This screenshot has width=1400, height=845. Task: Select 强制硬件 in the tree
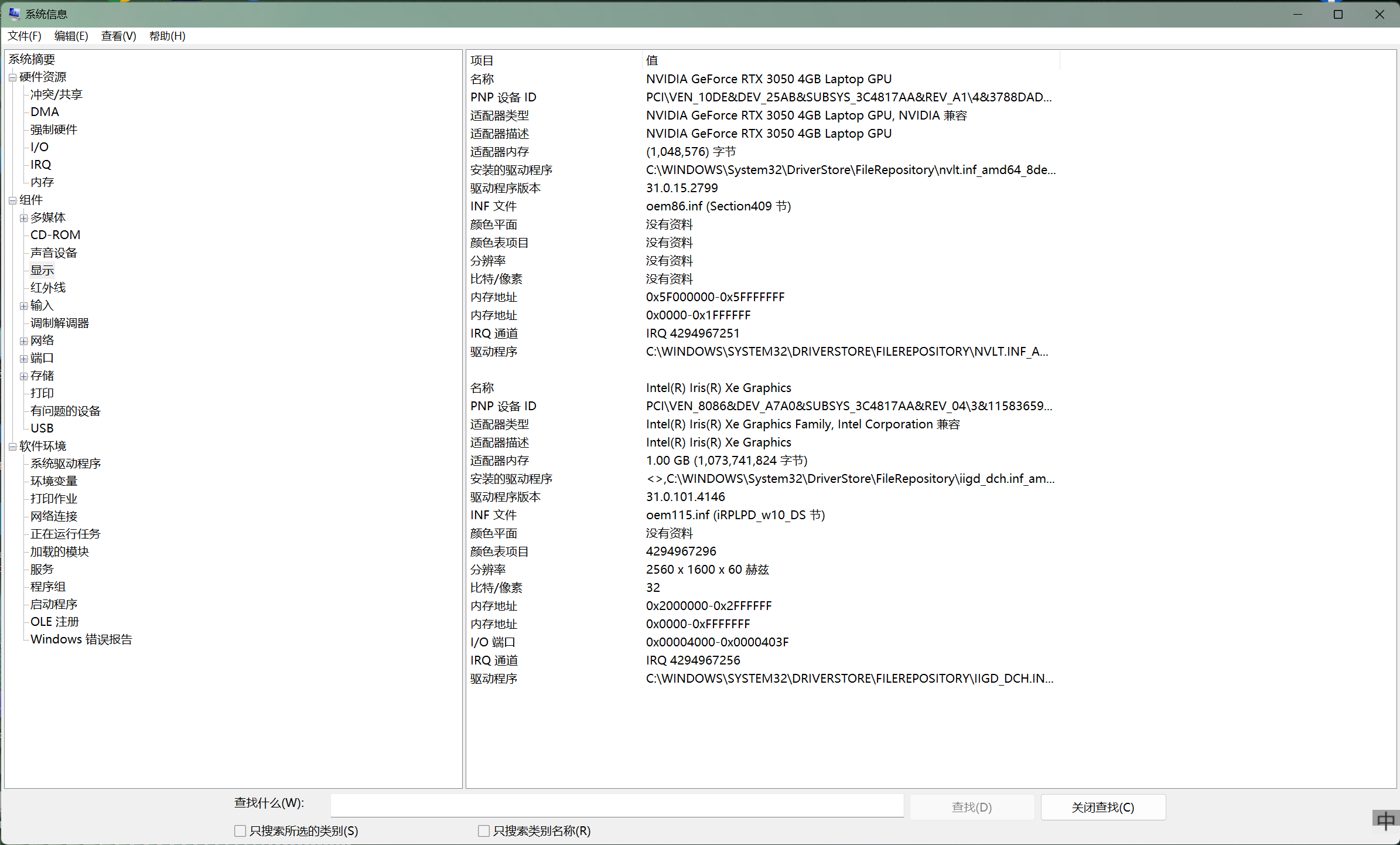pos(53,130)
